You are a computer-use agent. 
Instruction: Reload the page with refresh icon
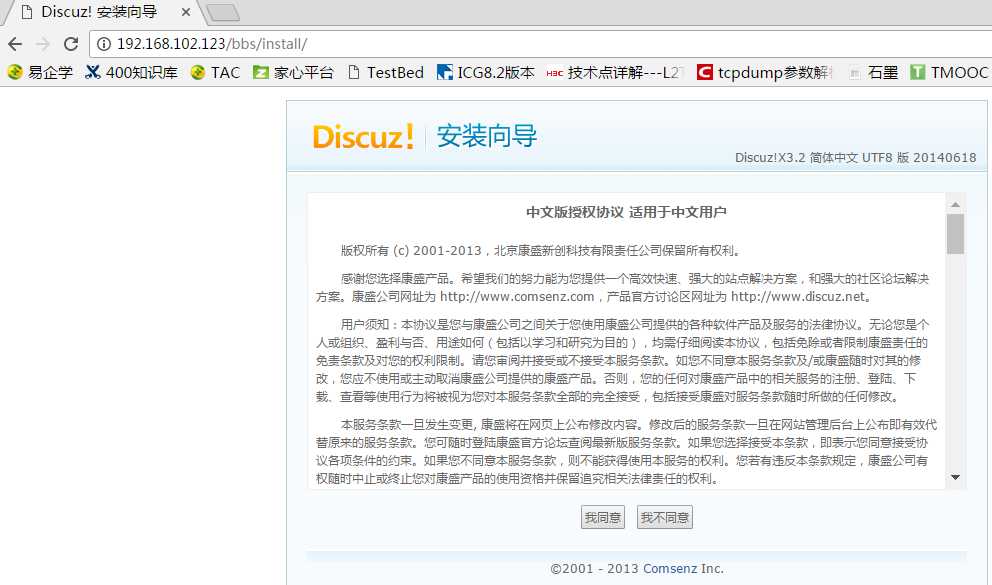pyautogui.click(x=71, y=44)
